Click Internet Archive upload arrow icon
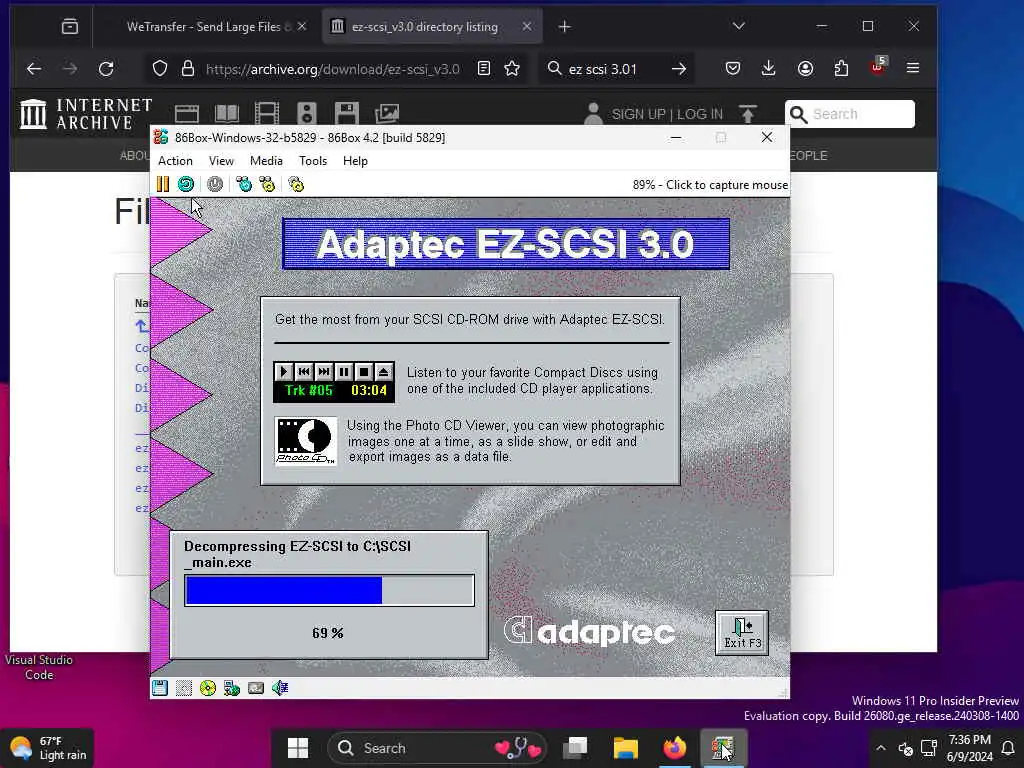 748,114
